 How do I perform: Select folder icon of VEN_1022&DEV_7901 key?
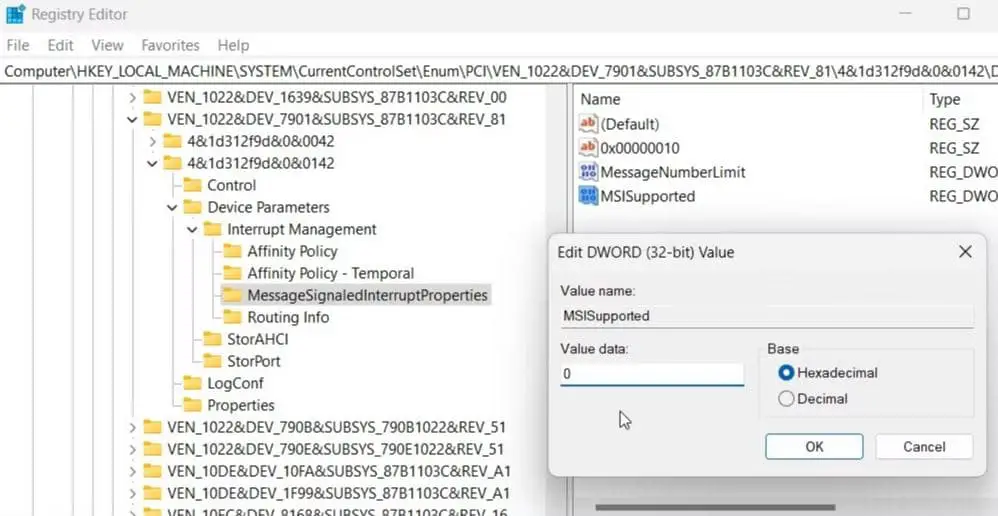[x=152, y=119]
